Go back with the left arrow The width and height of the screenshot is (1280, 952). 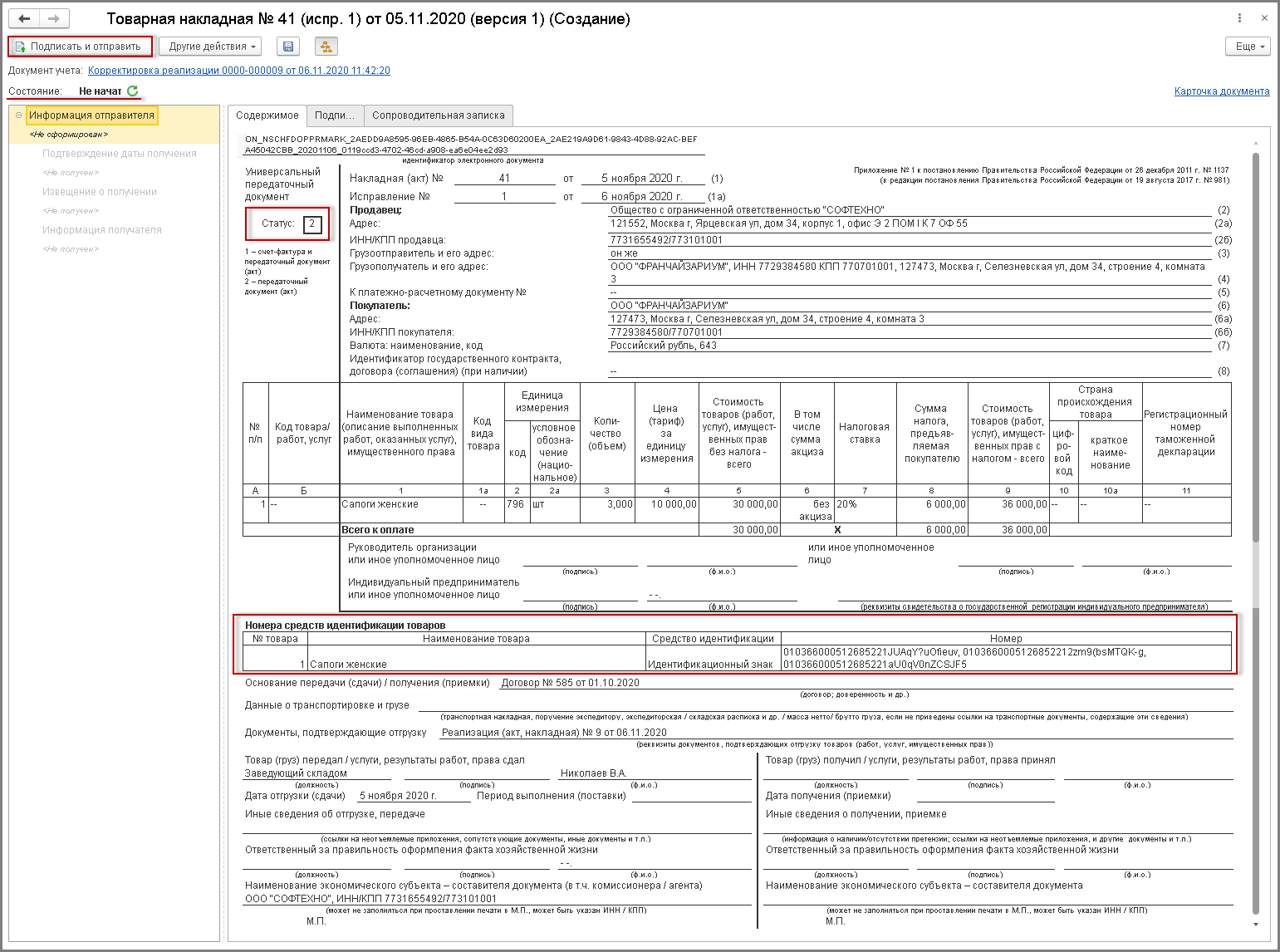pyautogui.click(x=24, y=18)
